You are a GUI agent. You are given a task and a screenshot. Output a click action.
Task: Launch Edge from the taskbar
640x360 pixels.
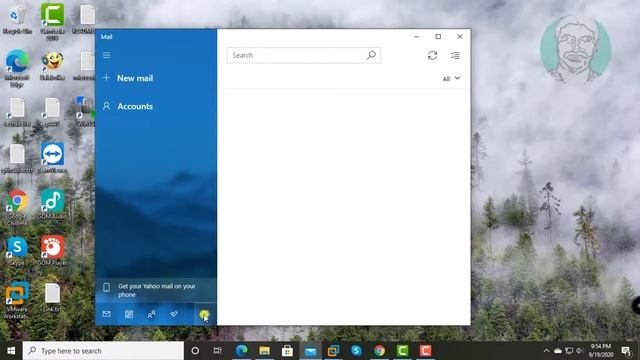coord(242,351)
